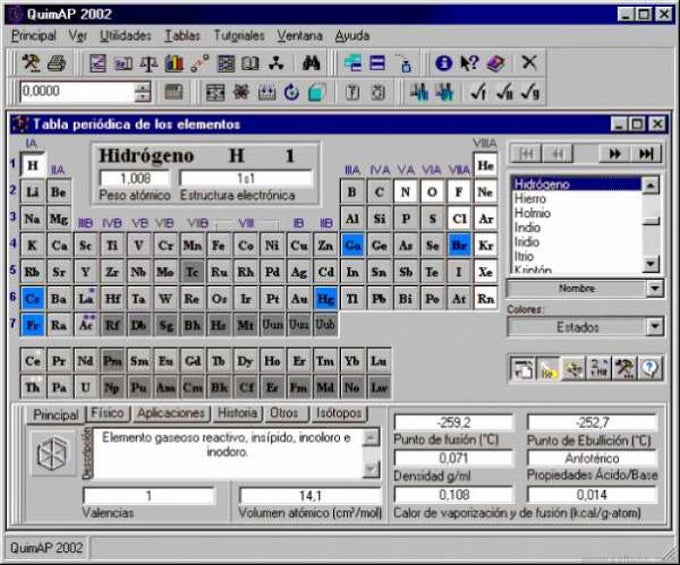Click the crystal structure cube icon
The image size is (680, 565).
(x=53, y=454)
